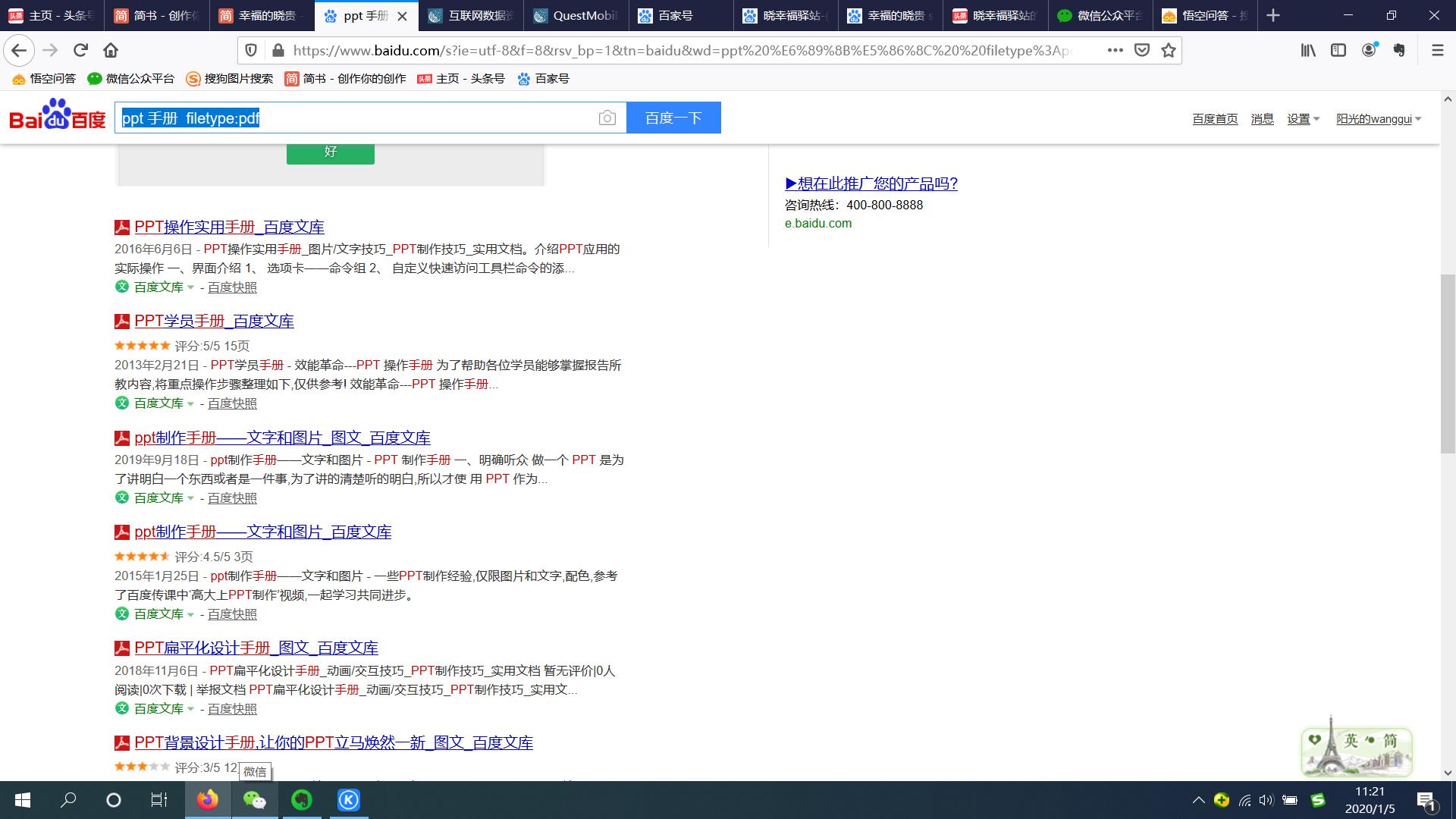Viewport: 1456px width, 819px height.
Task: Open PPT背景设计手册 result link
Action: [334, 742]
